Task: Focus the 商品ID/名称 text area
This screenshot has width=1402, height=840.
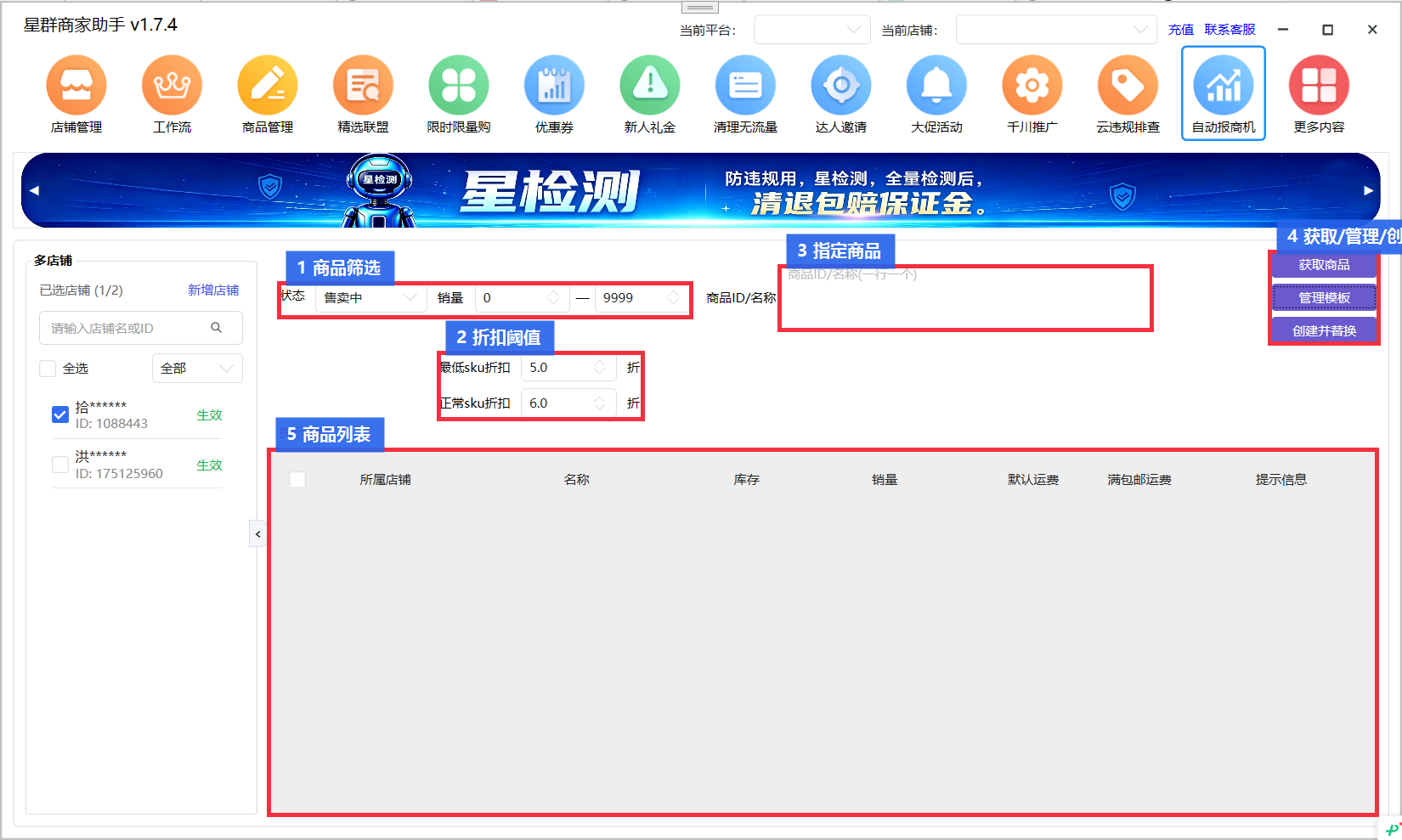Action: (x=965, y=298)
